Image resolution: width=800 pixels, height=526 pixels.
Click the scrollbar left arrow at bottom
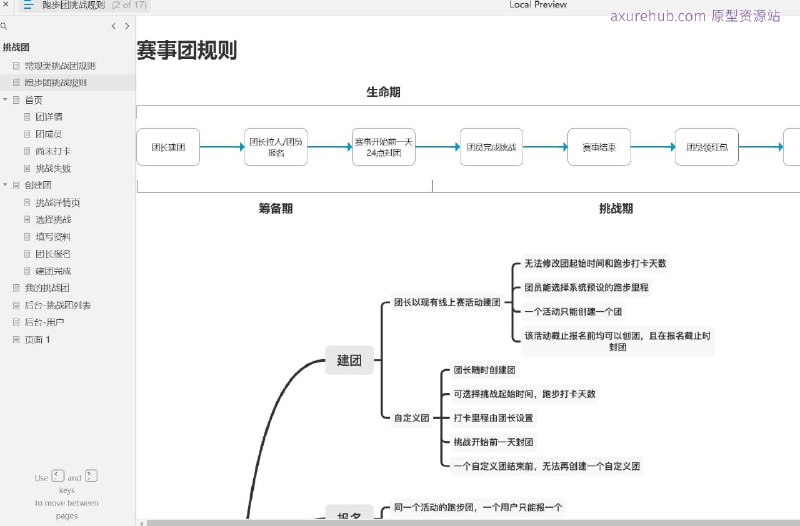(142, 523)
